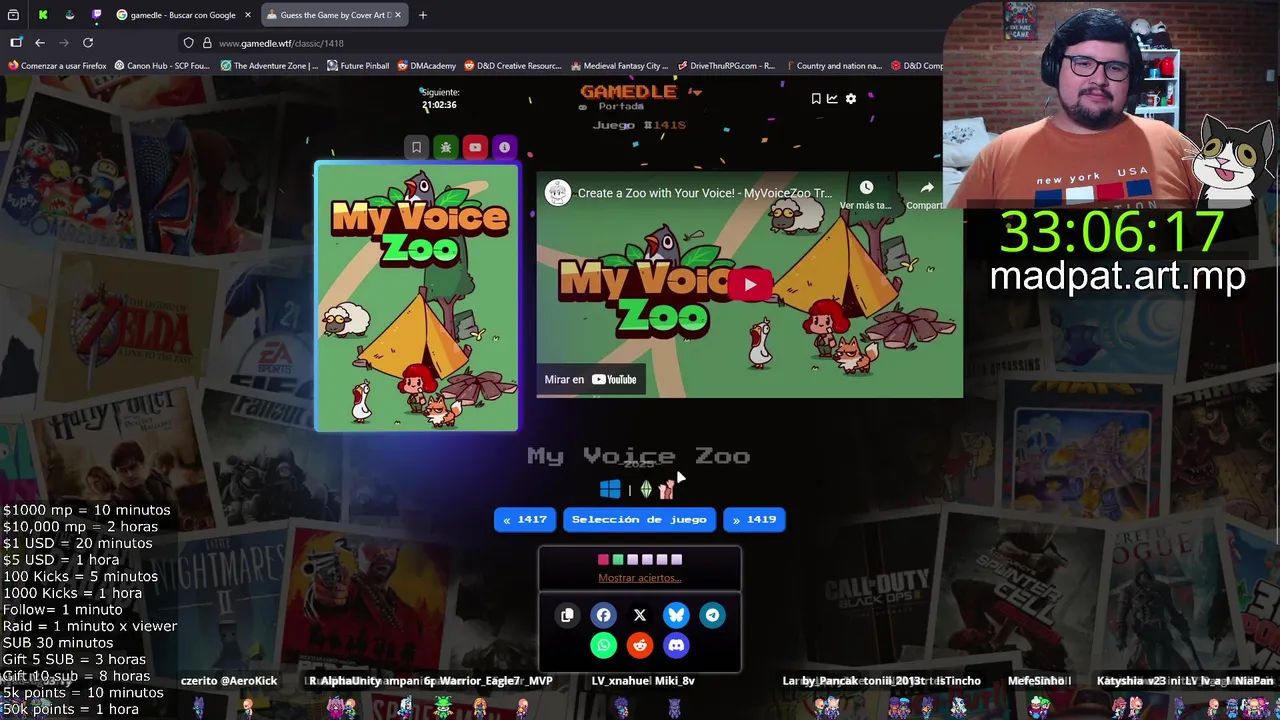Click the browser back arrow

click(40, 43)
